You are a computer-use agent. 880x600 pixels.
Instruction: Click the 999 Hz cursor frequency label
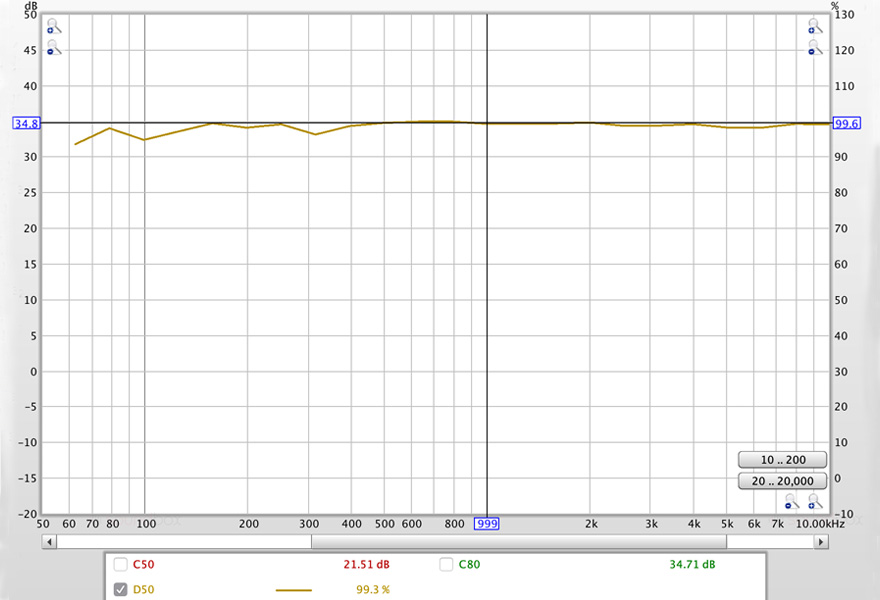(x=486, y=523)
